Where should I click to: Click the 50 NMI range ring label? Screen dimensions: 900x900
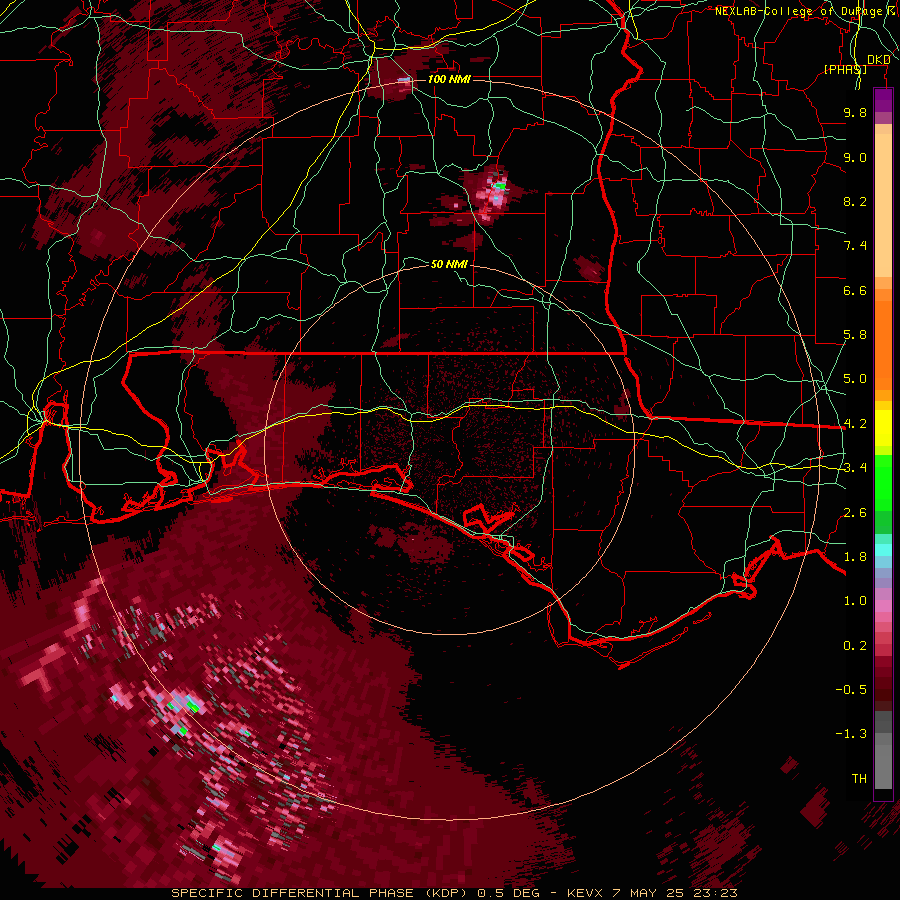click(449, 264)
